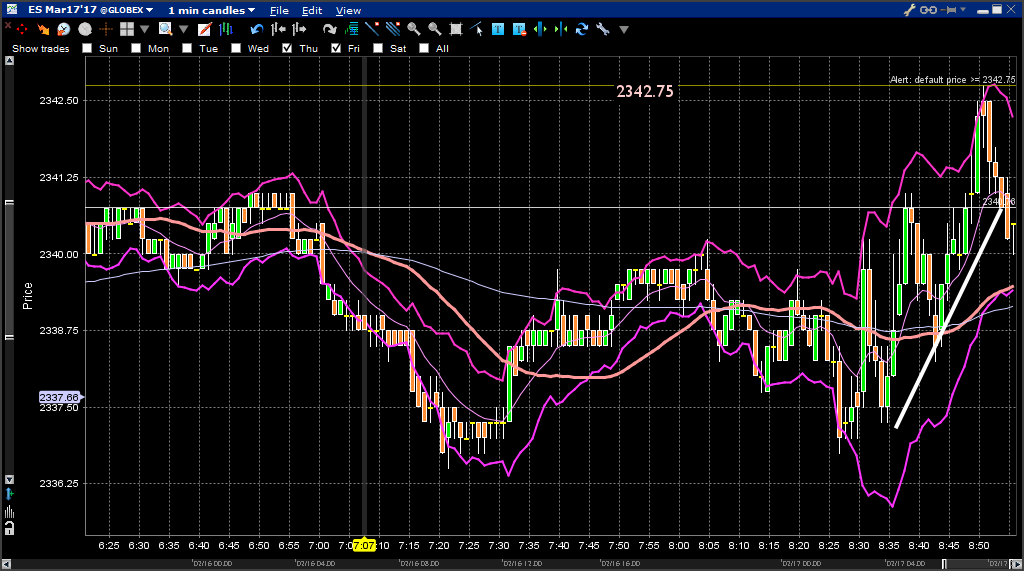Open the dropdown next to grid layout icon

pos(144,29)
